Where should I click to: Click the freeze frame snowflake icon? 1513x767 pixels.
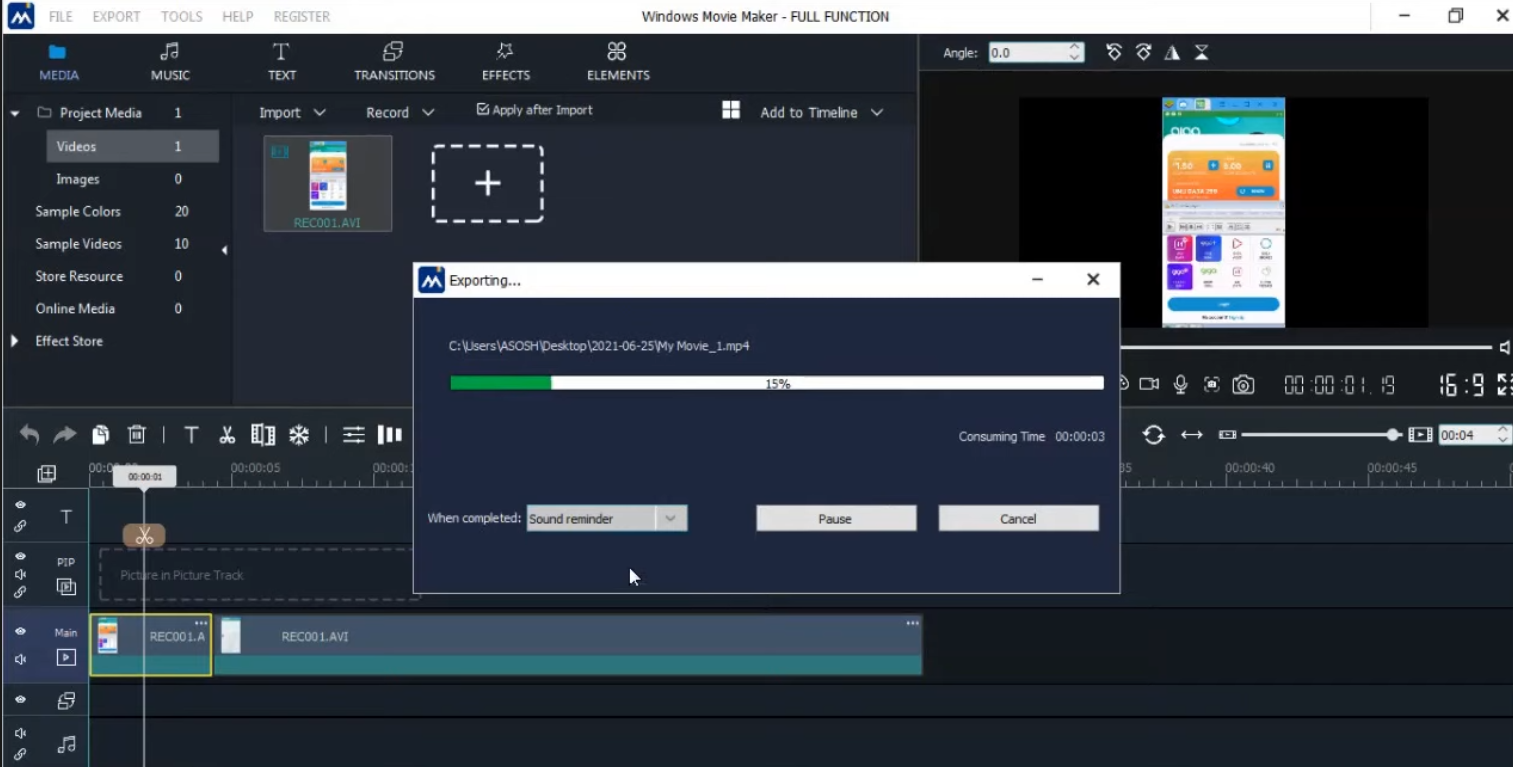coord(299,435)
